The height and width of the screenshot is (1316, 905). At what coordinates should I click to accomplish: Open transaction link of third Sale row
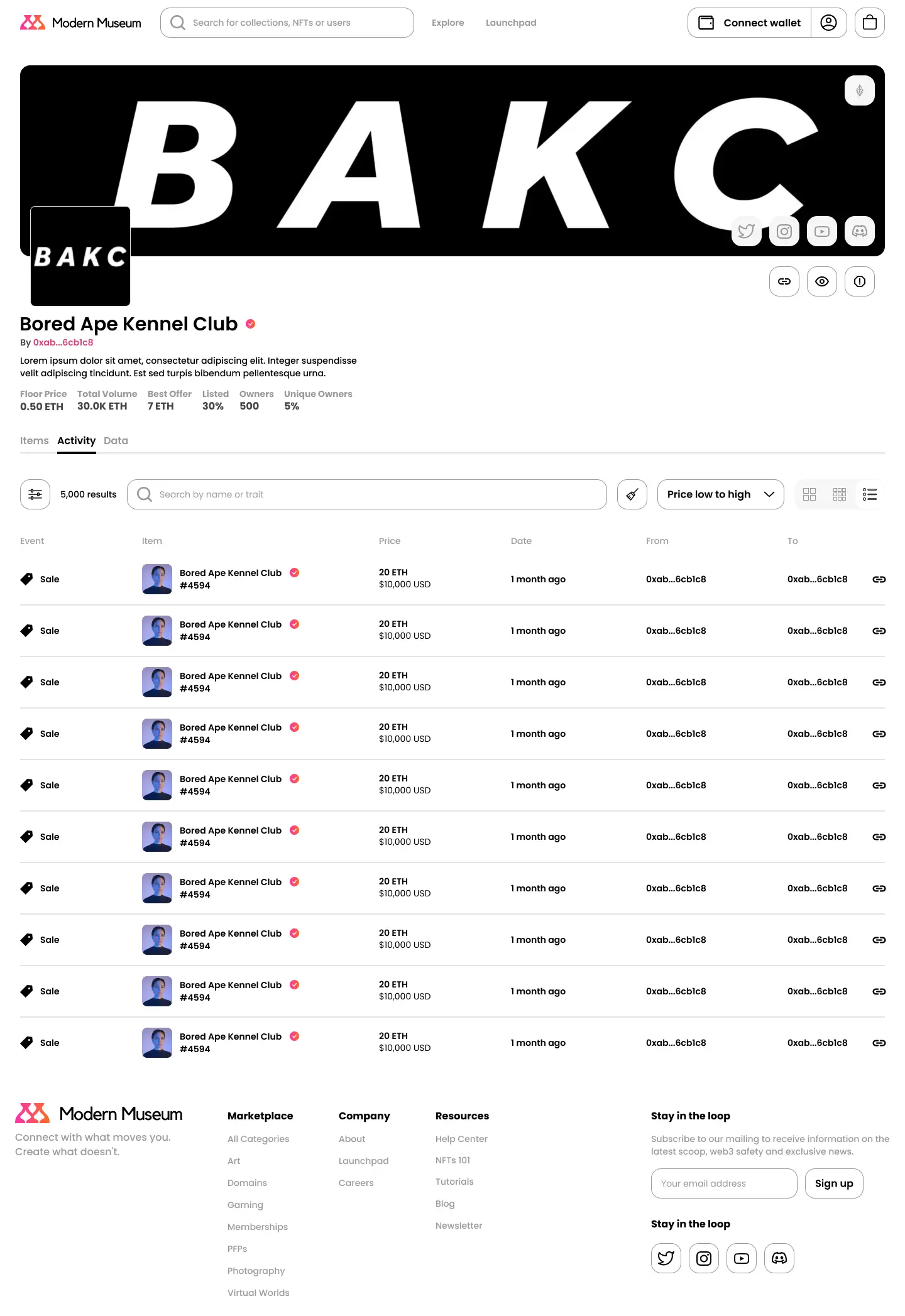(x=879, y=682)
